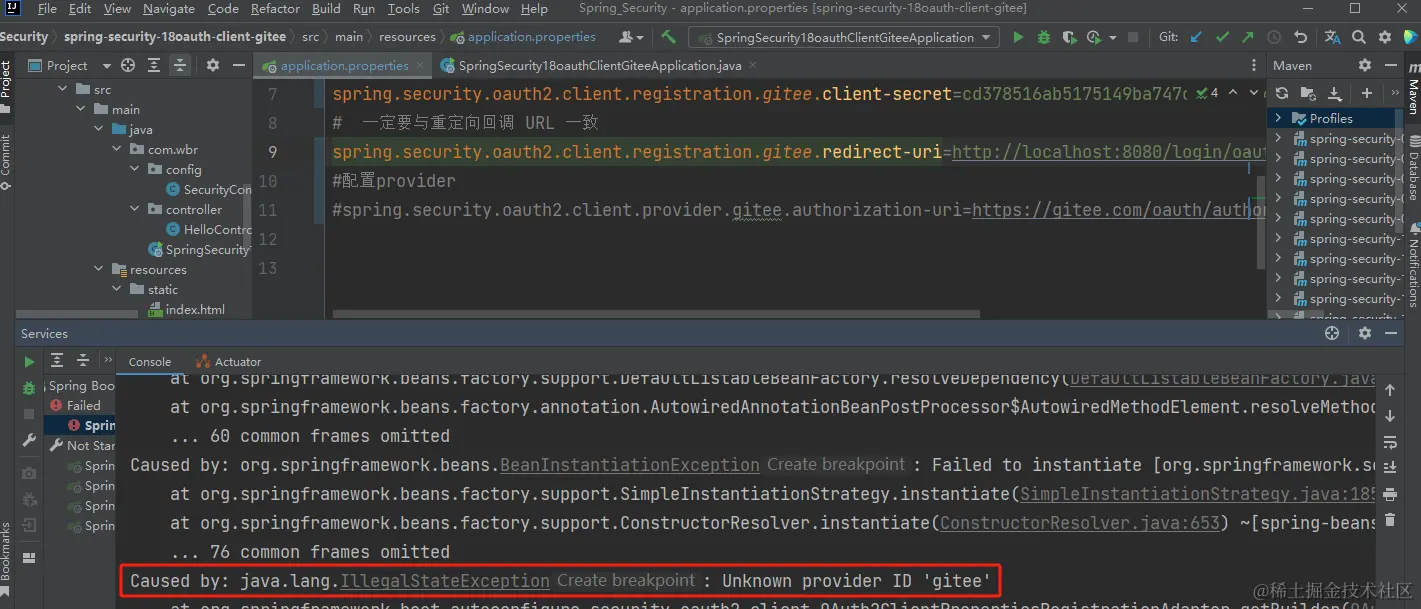This screenshot has width=1421, height=609.
Task: Open run configuration dropdown
Action: pos(844,37)
